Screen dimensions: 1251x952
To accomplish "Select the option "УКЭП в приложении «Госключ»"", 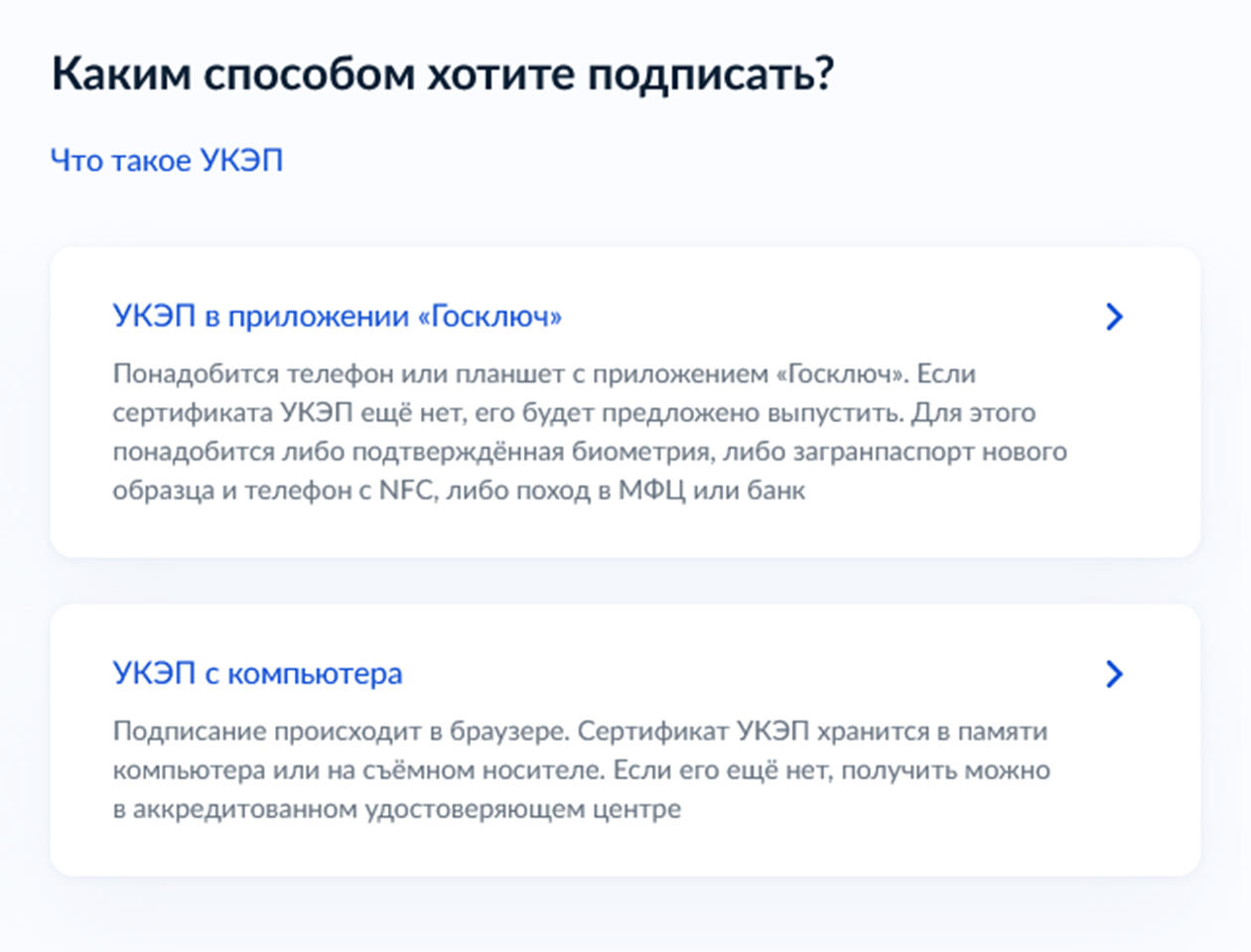I will point(338,316).
